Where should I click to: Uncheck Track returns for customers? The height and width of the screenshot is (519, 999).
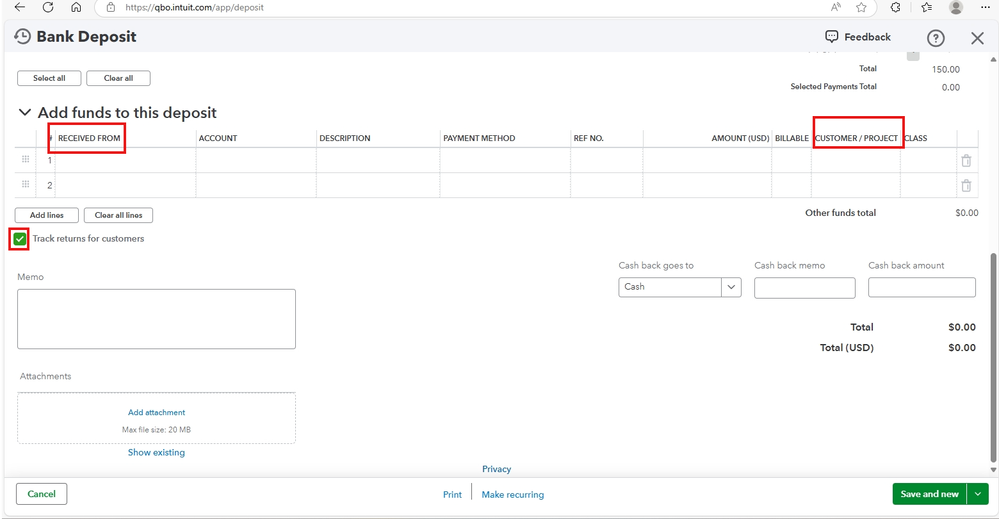tap(20, 239)
